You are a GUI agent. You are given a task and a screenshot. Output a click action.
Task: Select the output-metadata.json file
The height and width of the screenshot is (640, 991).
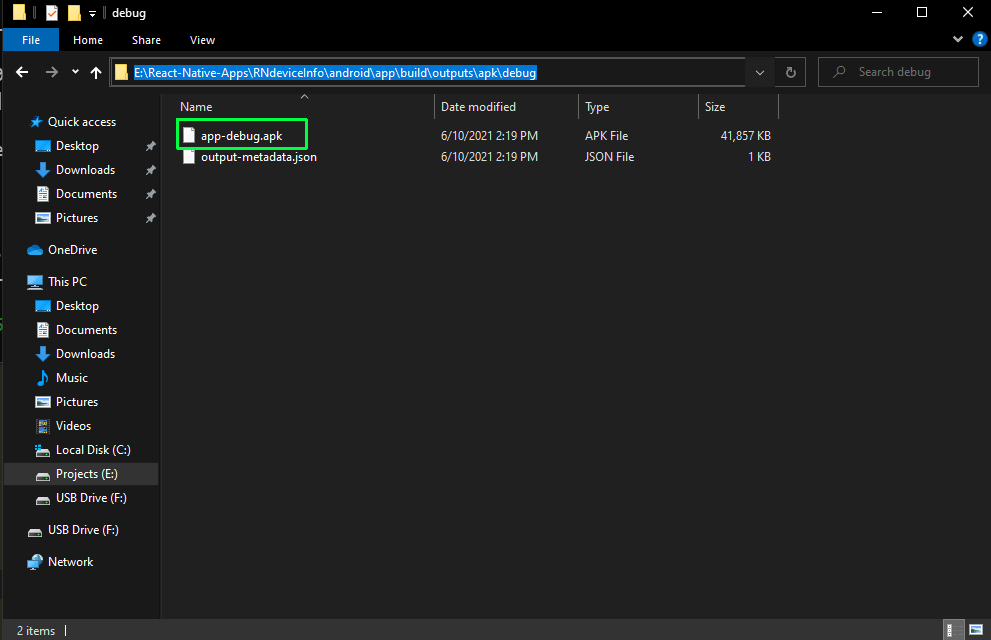click(x=258, y=157)
